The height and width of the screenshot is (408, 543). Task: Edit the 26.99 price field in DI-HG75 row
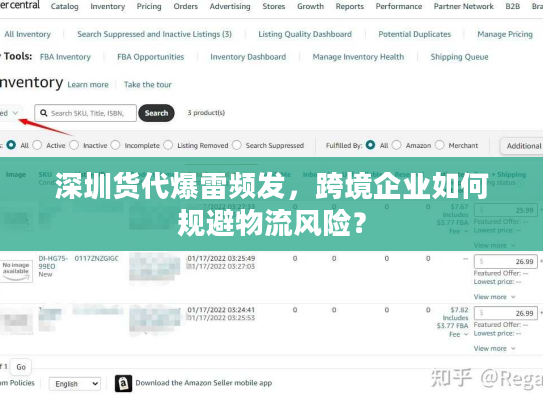(x=506, y=261)
